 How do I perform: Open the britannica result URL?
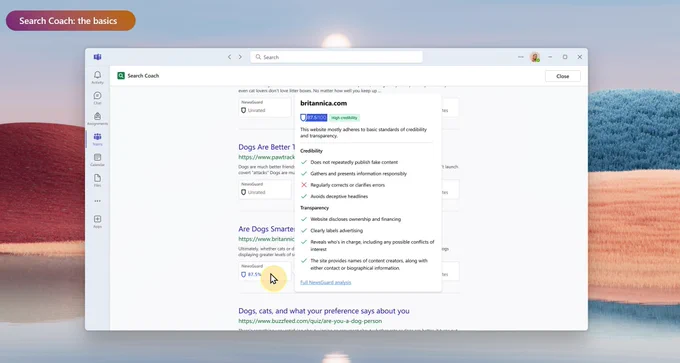[266, 239]
